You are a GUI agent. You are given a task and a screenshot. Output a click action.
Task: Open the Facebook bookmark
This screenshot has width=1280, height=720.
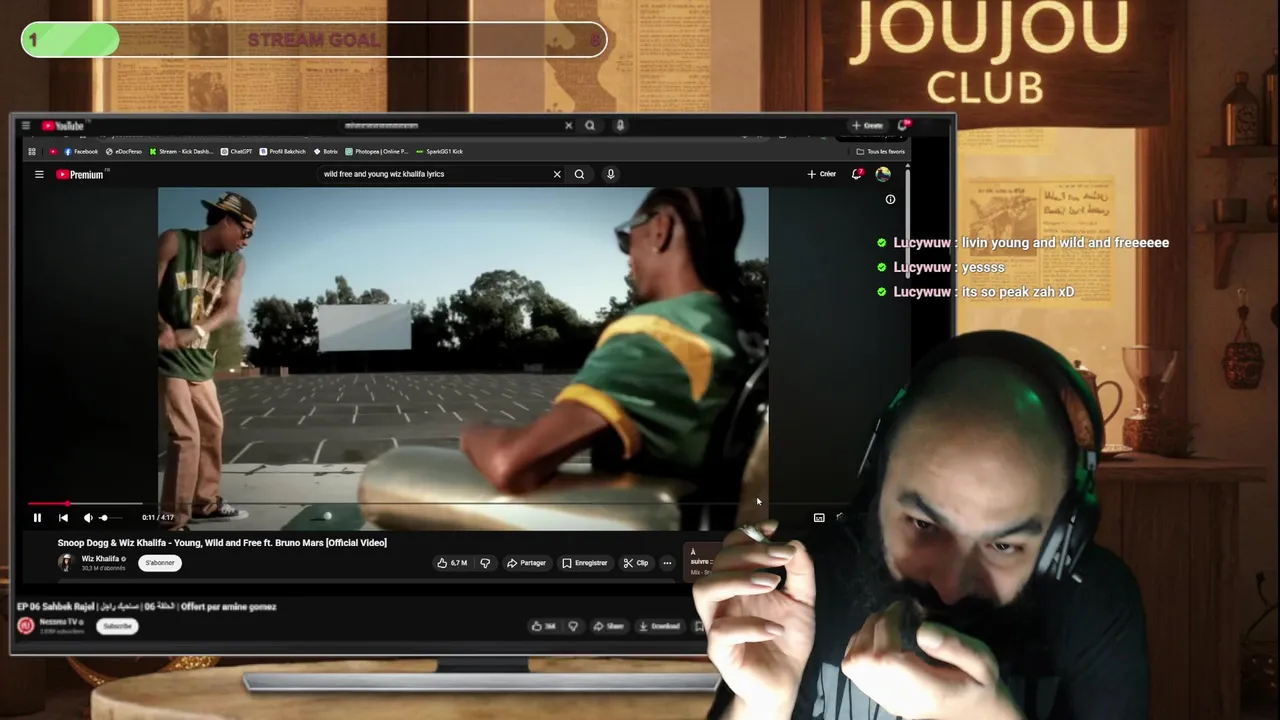coord(81,152)
